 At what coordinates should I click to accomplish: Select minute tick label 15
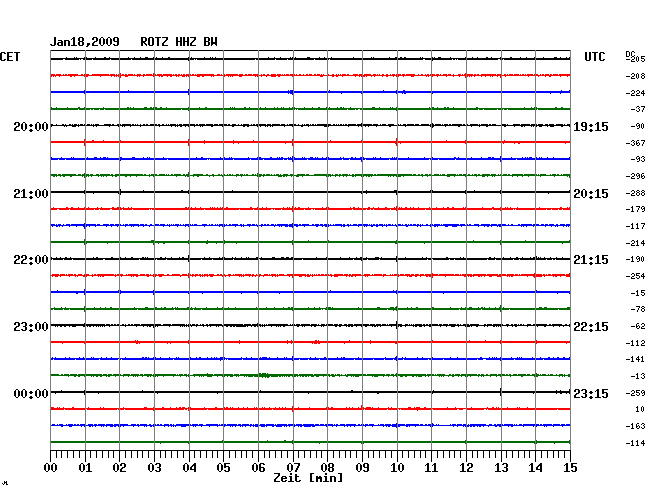click(x=570, y=468)
